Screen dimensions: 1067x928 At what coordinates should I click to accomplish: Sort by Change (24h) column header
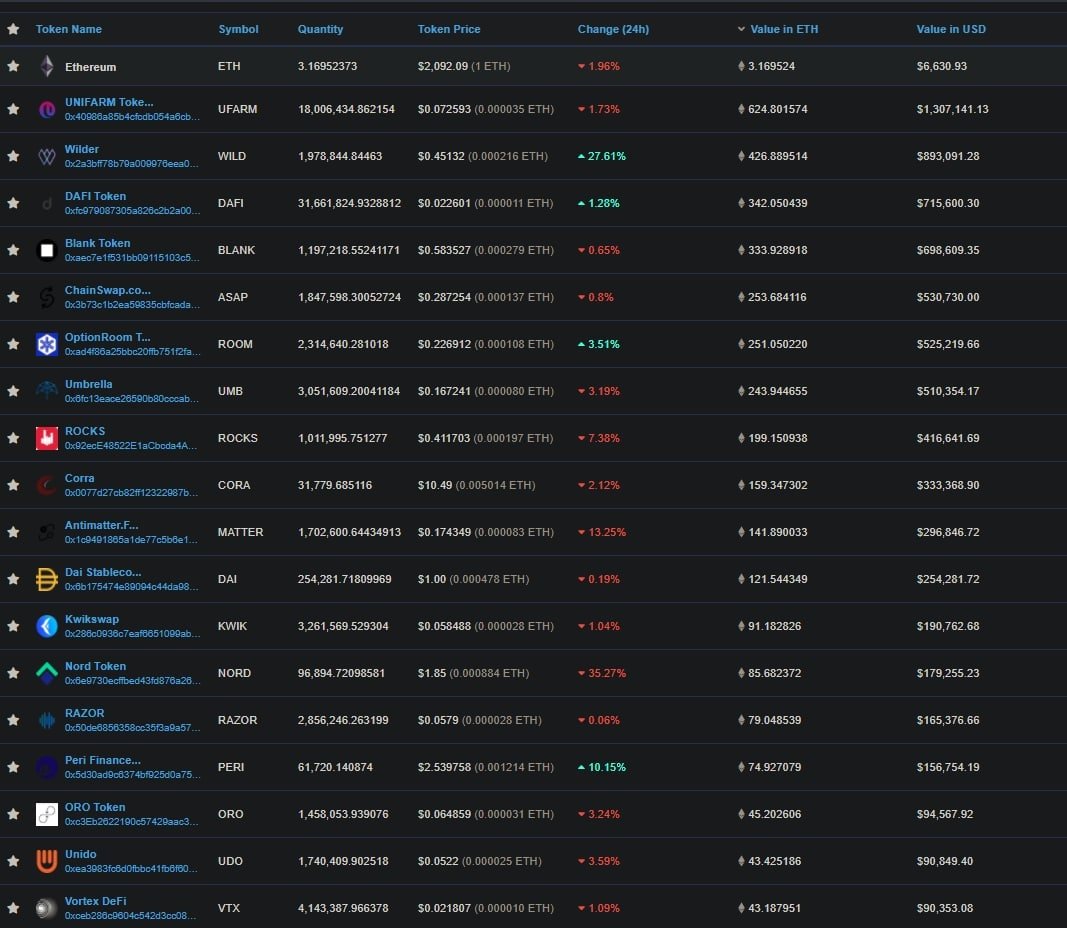point(613,29)
